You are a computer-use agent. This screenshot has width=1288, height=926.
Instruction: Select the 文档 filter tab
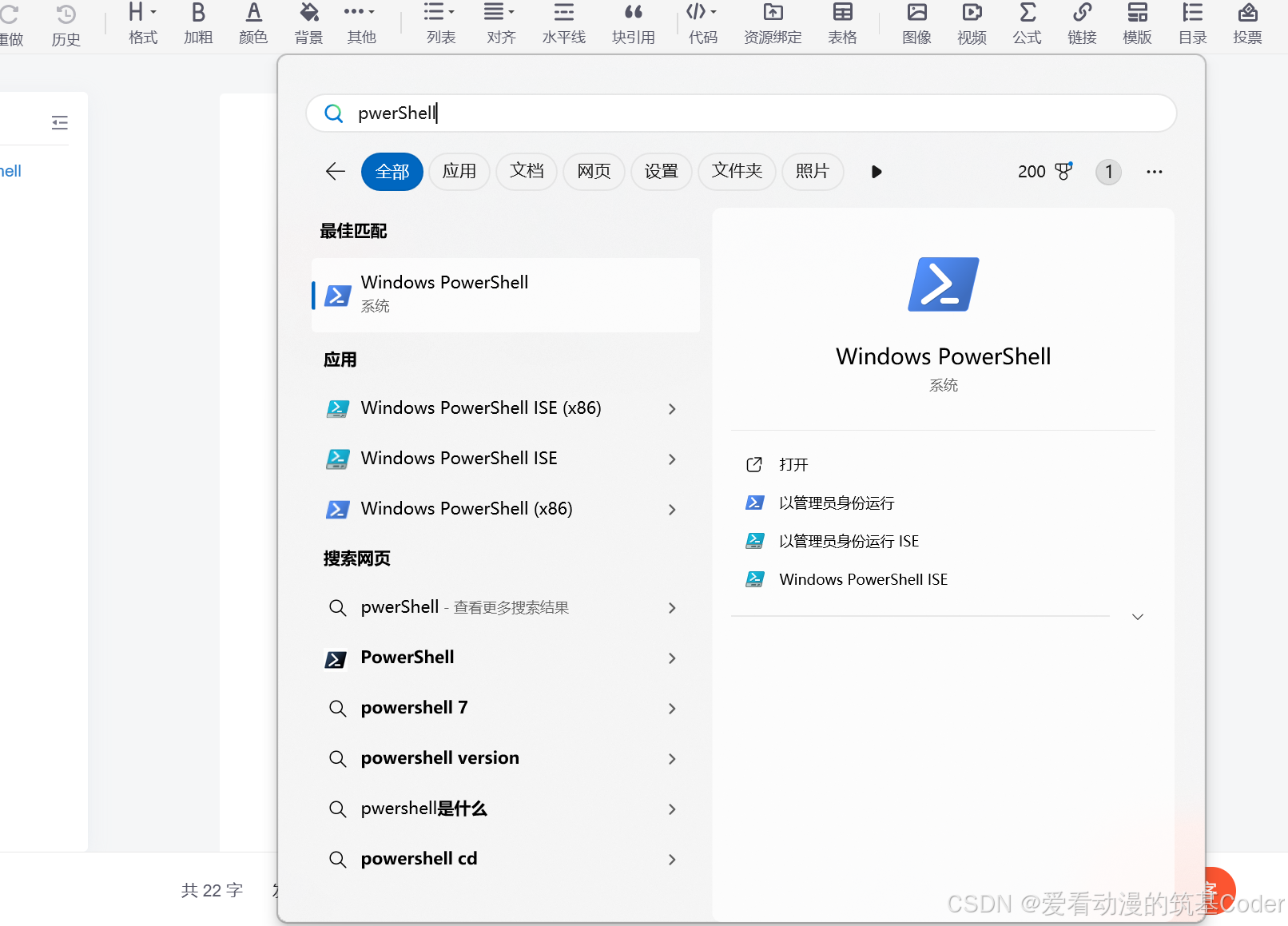[527, 171]
